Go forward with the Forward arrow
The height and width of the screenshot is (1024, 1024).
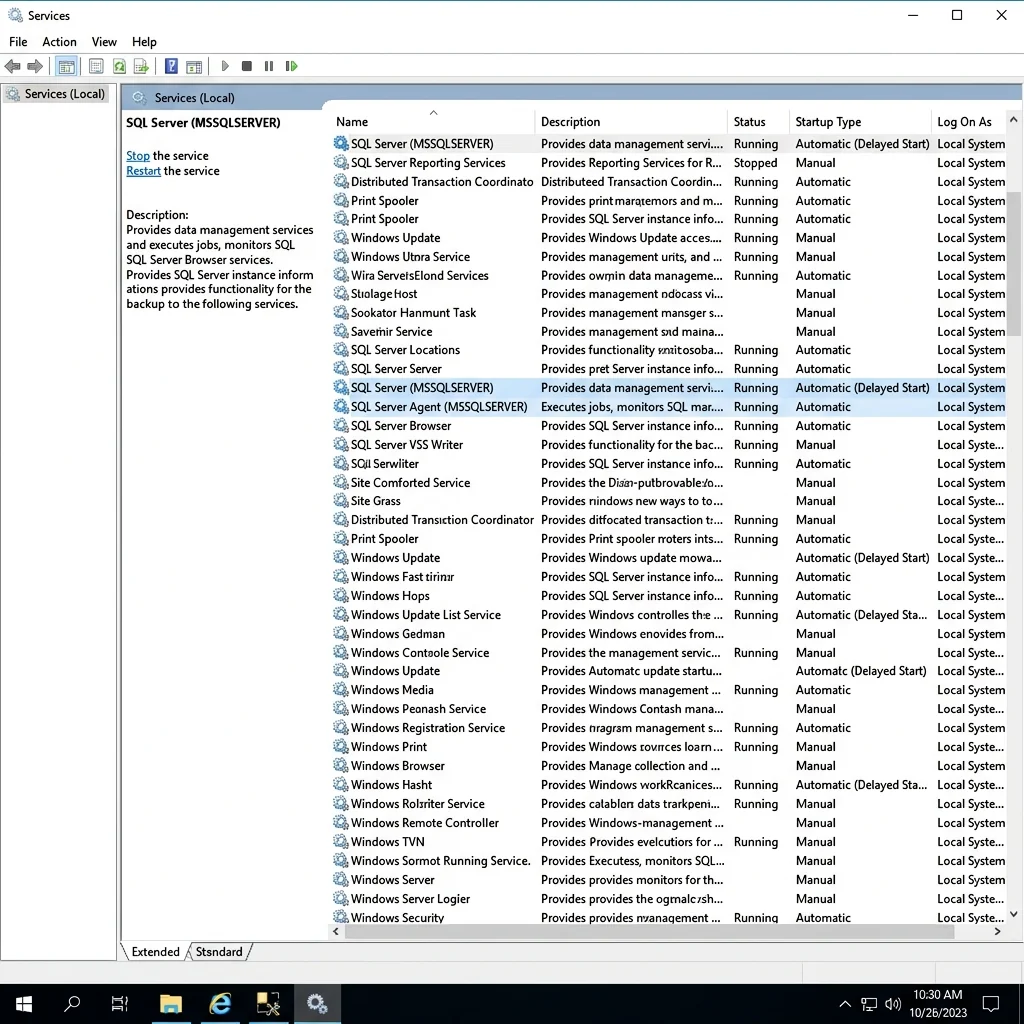pyautogui.click(x=35, y=66)
